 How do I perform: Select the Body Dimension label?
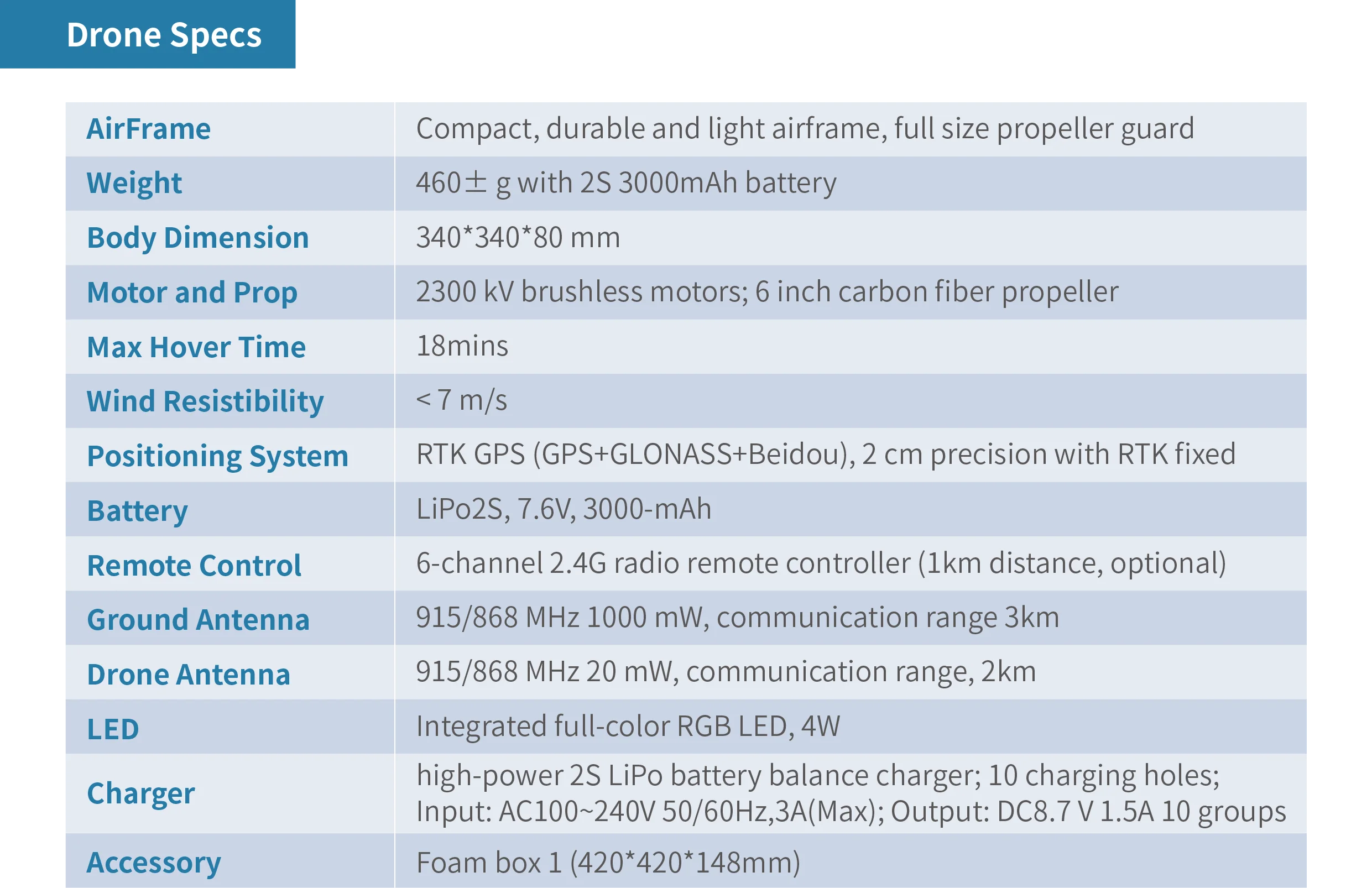(198, 238)
